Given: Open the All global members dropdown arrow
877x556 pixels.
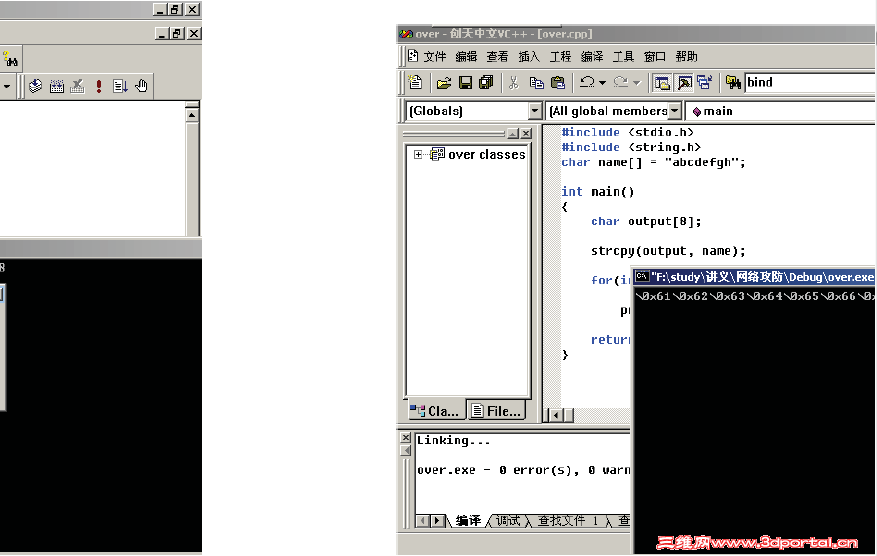Looking at the screenshot, I should point(675,111).
